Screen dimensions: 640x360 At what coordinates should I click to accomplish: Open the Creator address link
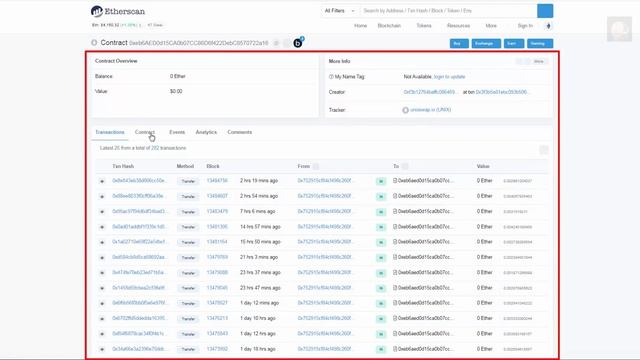(431, 92)
